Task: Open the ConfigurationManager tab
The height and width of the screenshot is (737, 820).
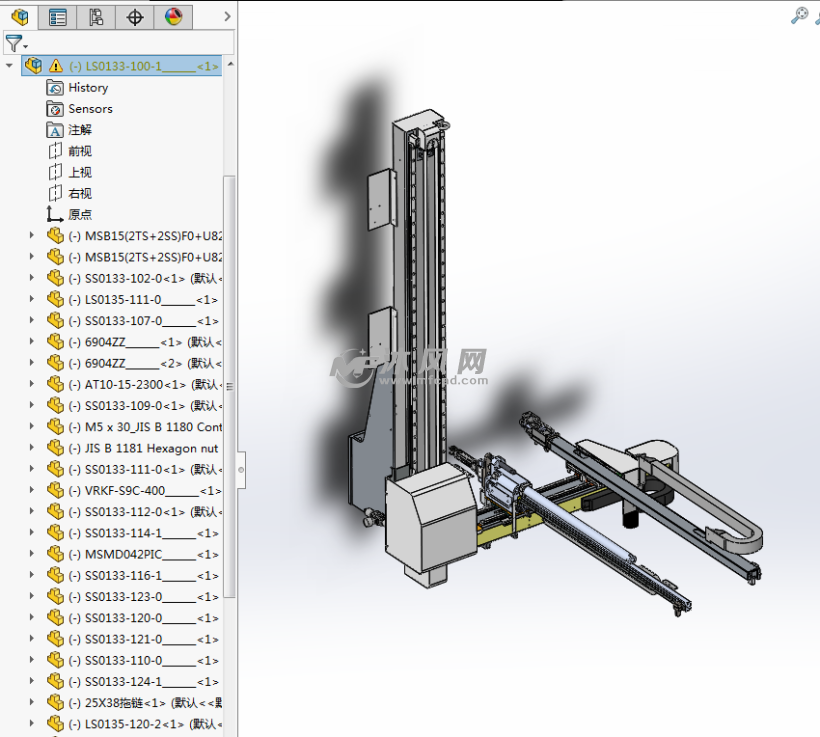Action: coord(96,17)
